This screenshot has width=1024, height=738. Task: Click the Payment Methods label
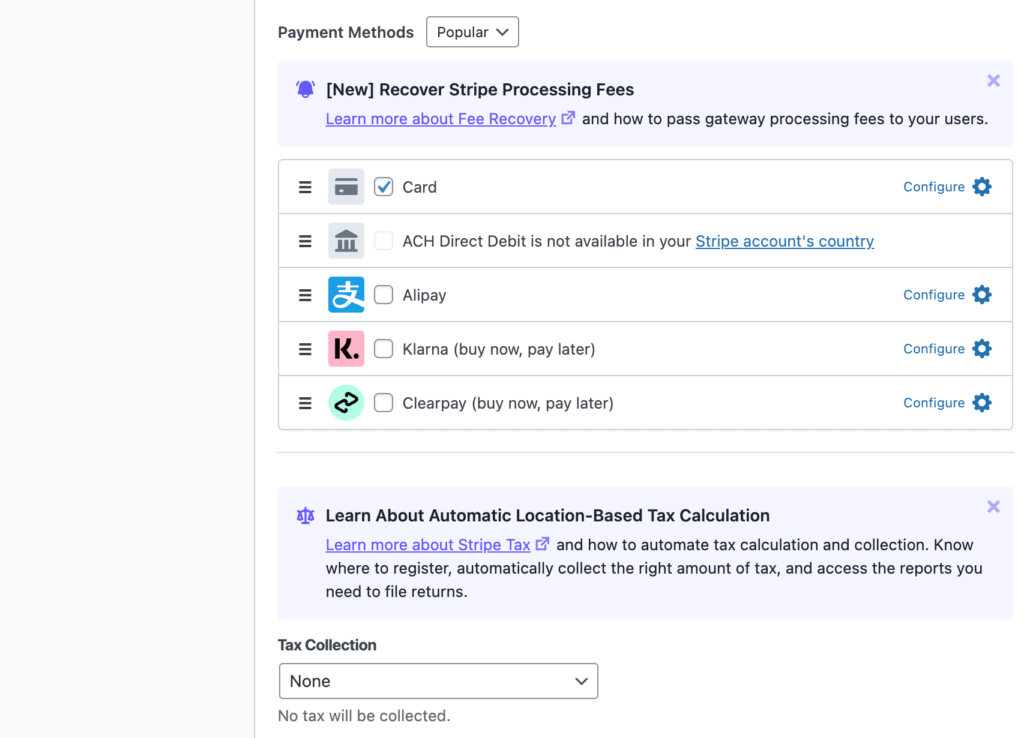[x=345, y=33]
